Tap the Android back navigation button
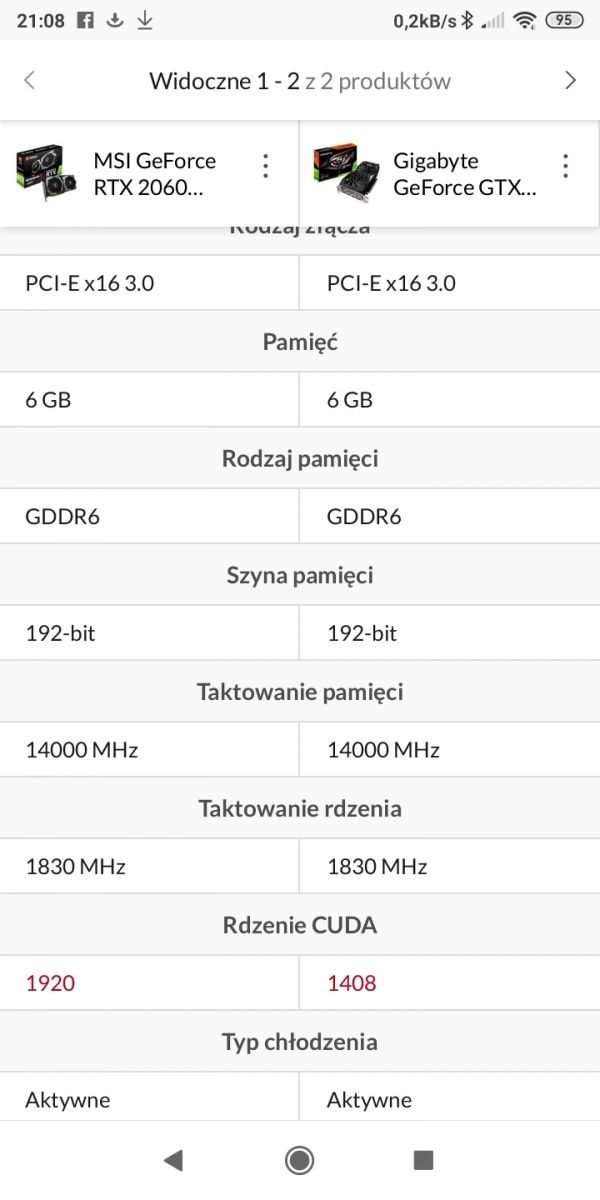 tap(173, 1160)
